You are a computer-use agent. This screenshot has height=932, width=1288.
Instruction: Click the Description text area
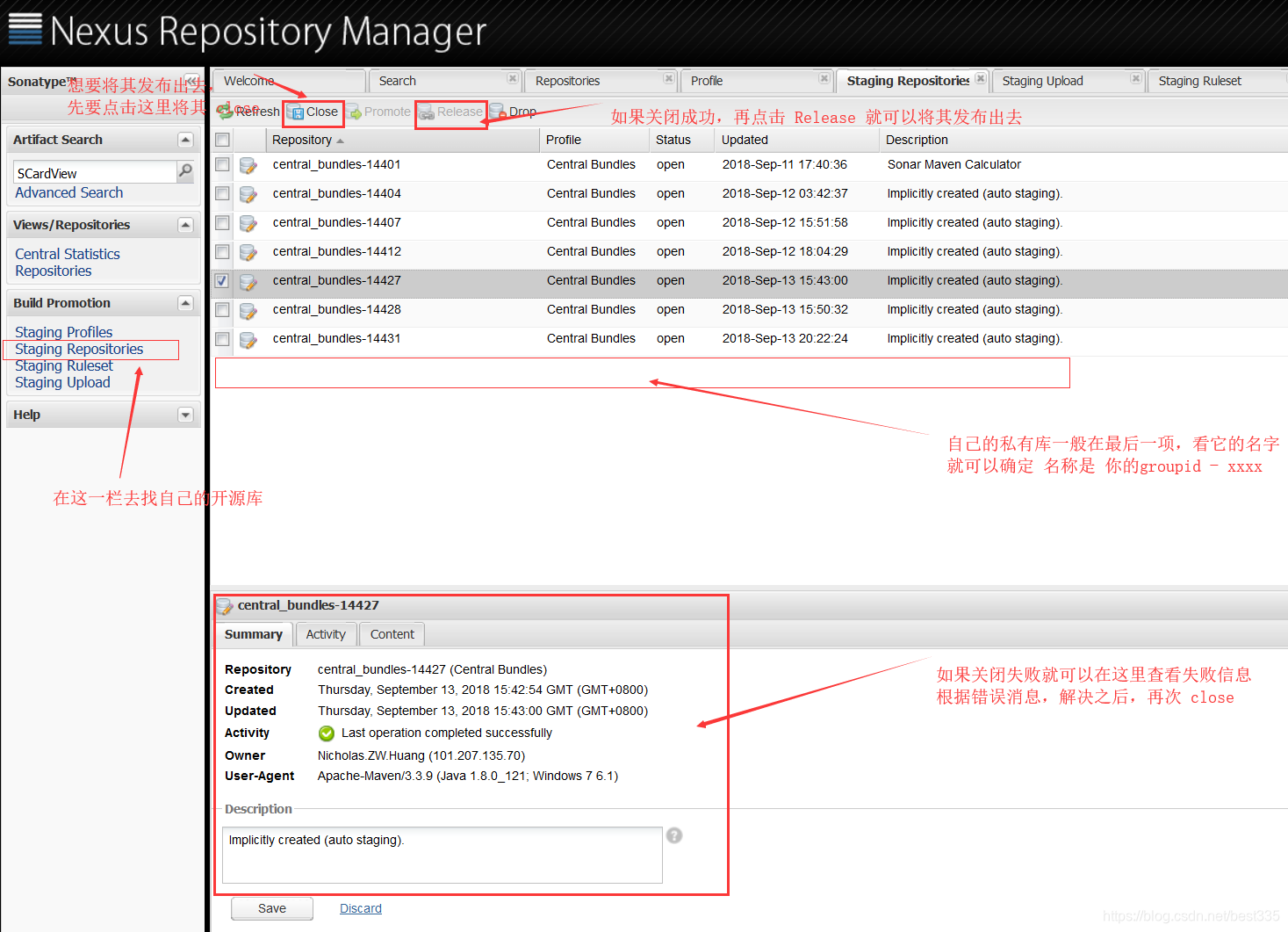[x=443, y=855]
